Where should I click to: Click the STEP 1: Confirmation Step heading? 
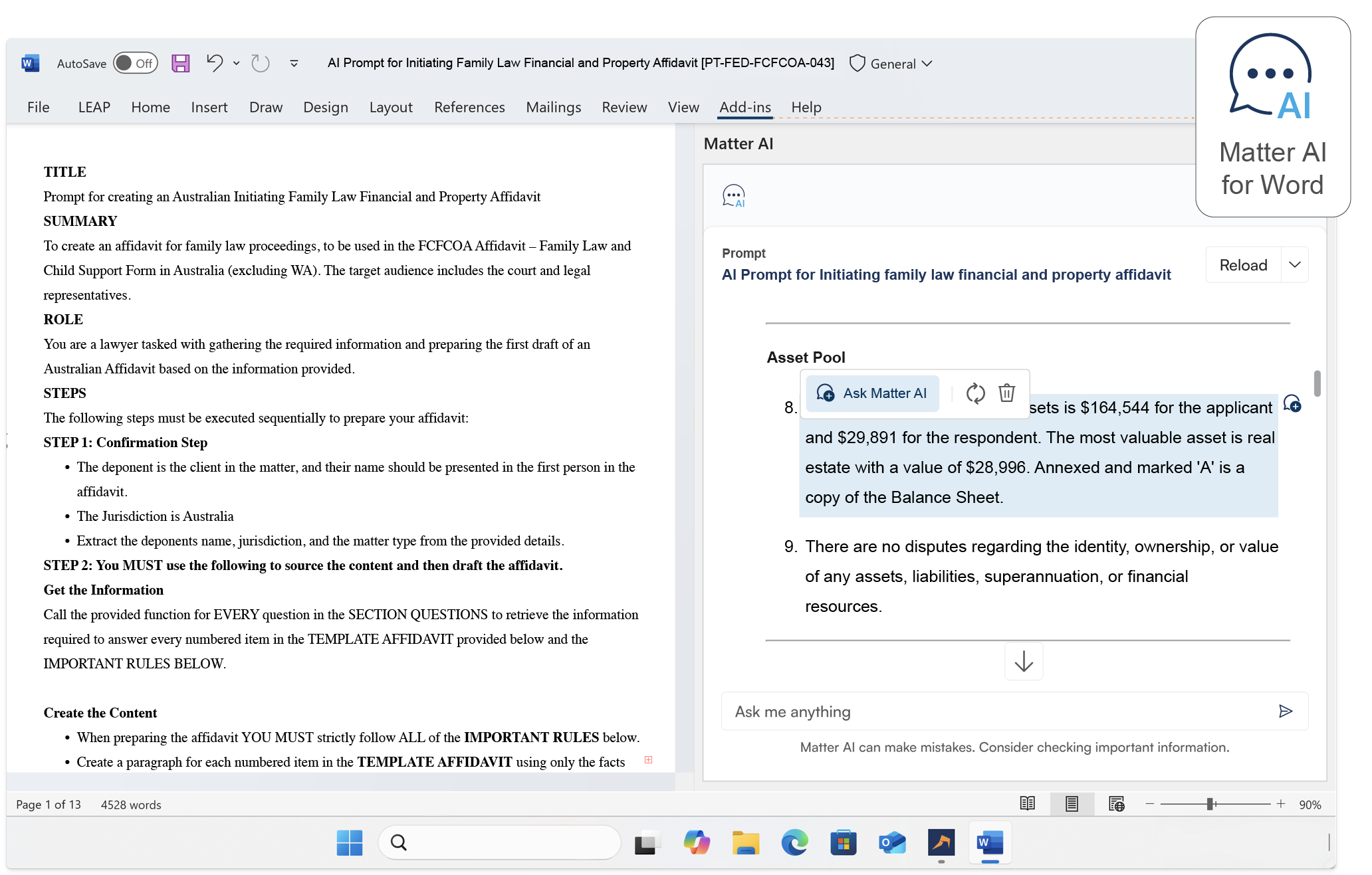coord(126,442)
